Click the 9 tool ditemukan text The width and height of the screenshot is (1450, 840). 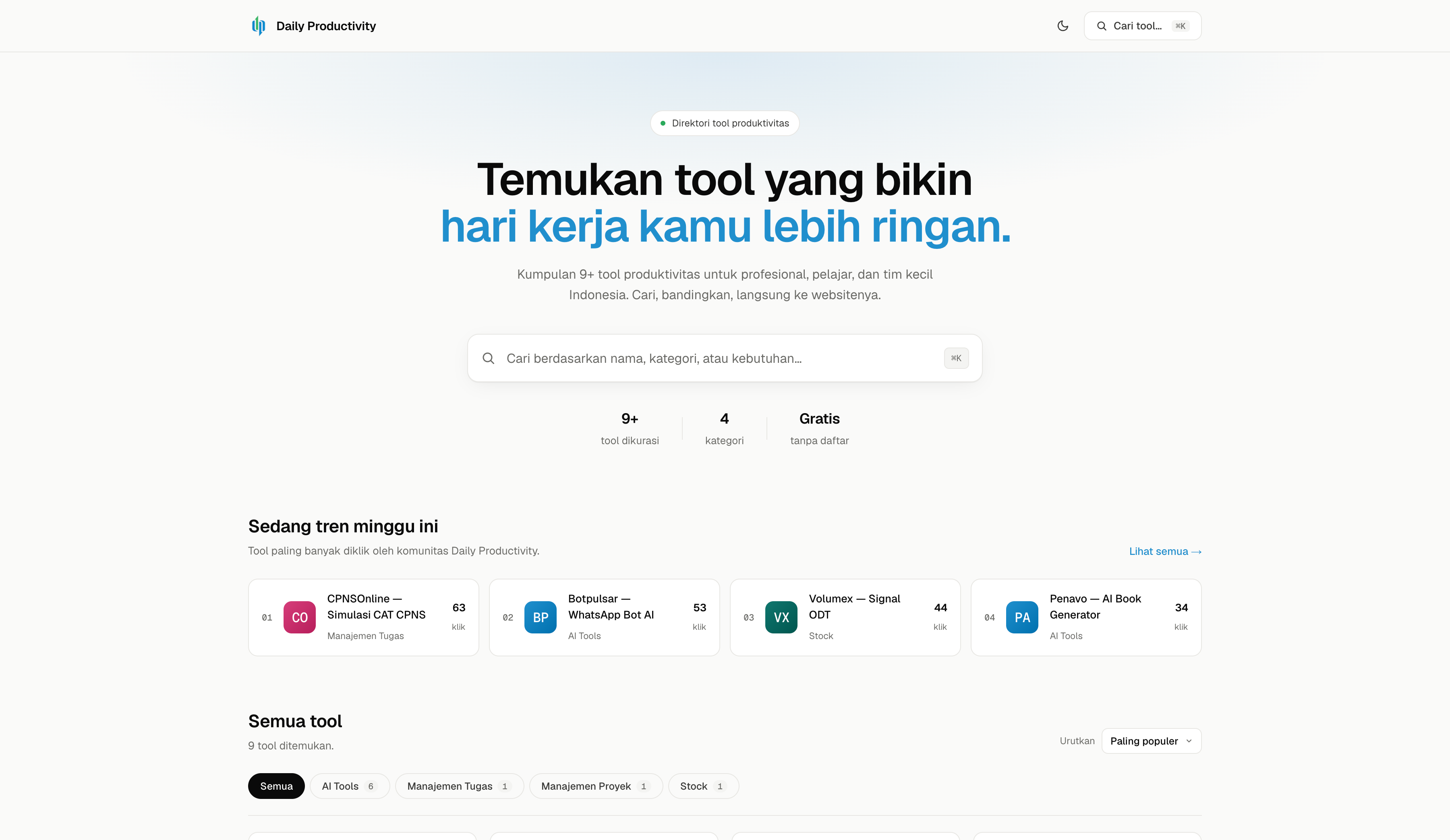tap(290, 746)
